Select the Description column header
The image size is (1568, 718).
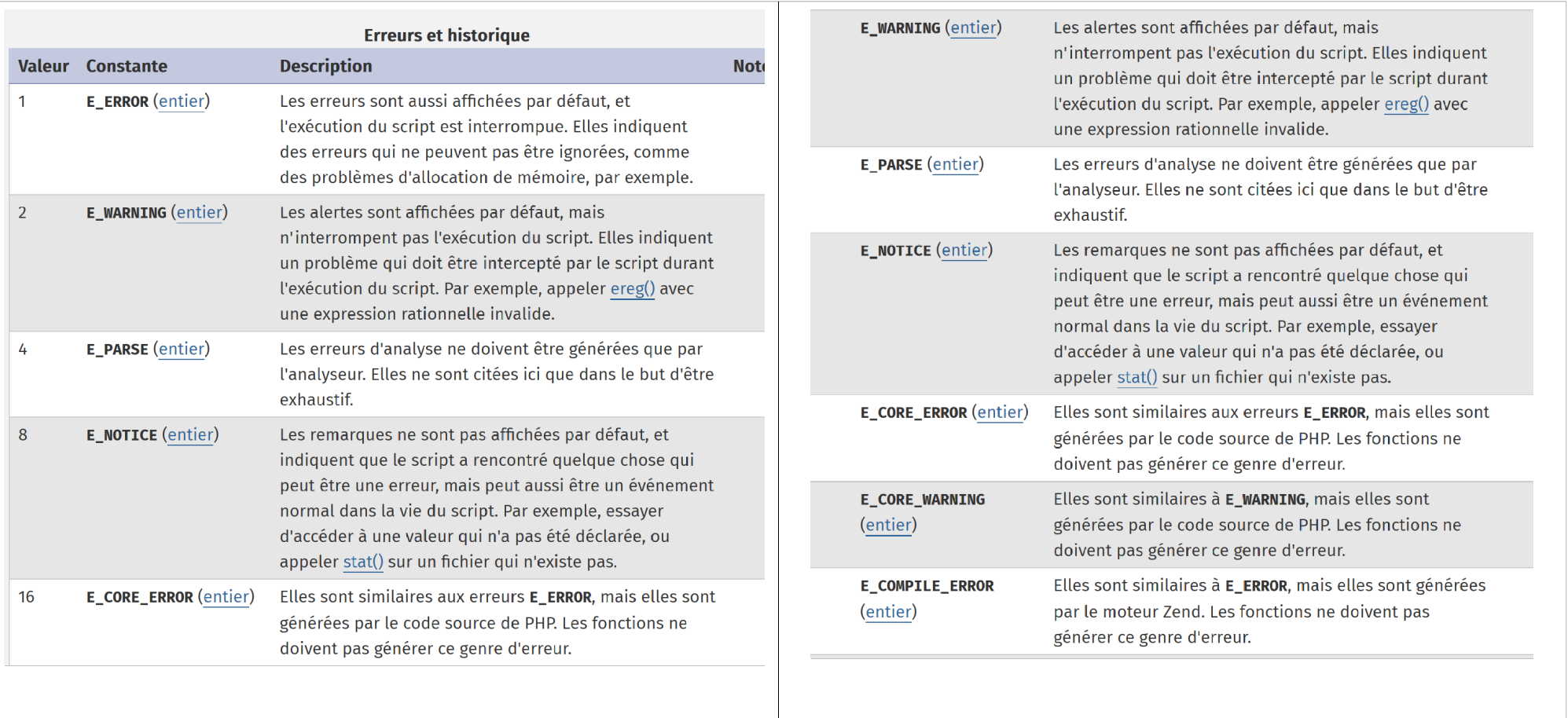[x=325, y=66]
